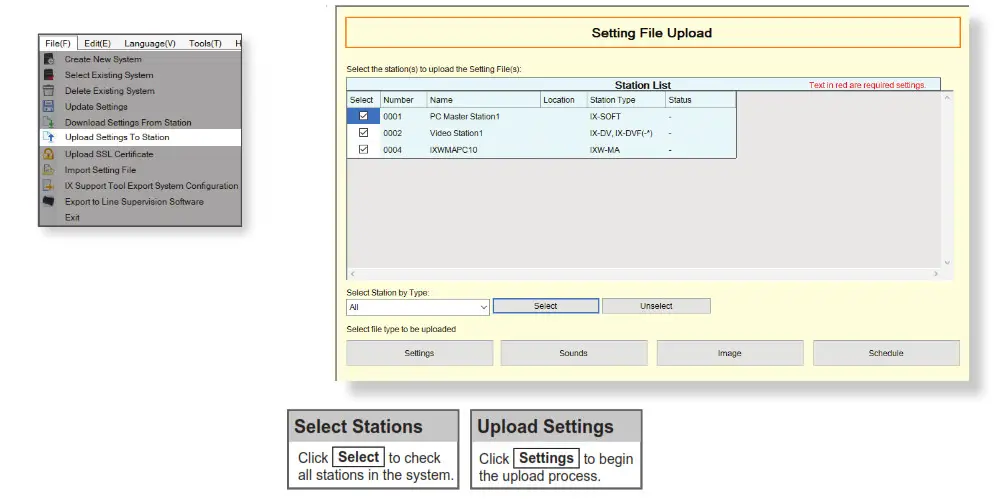Open the File(F) menu

coord(58,43)
